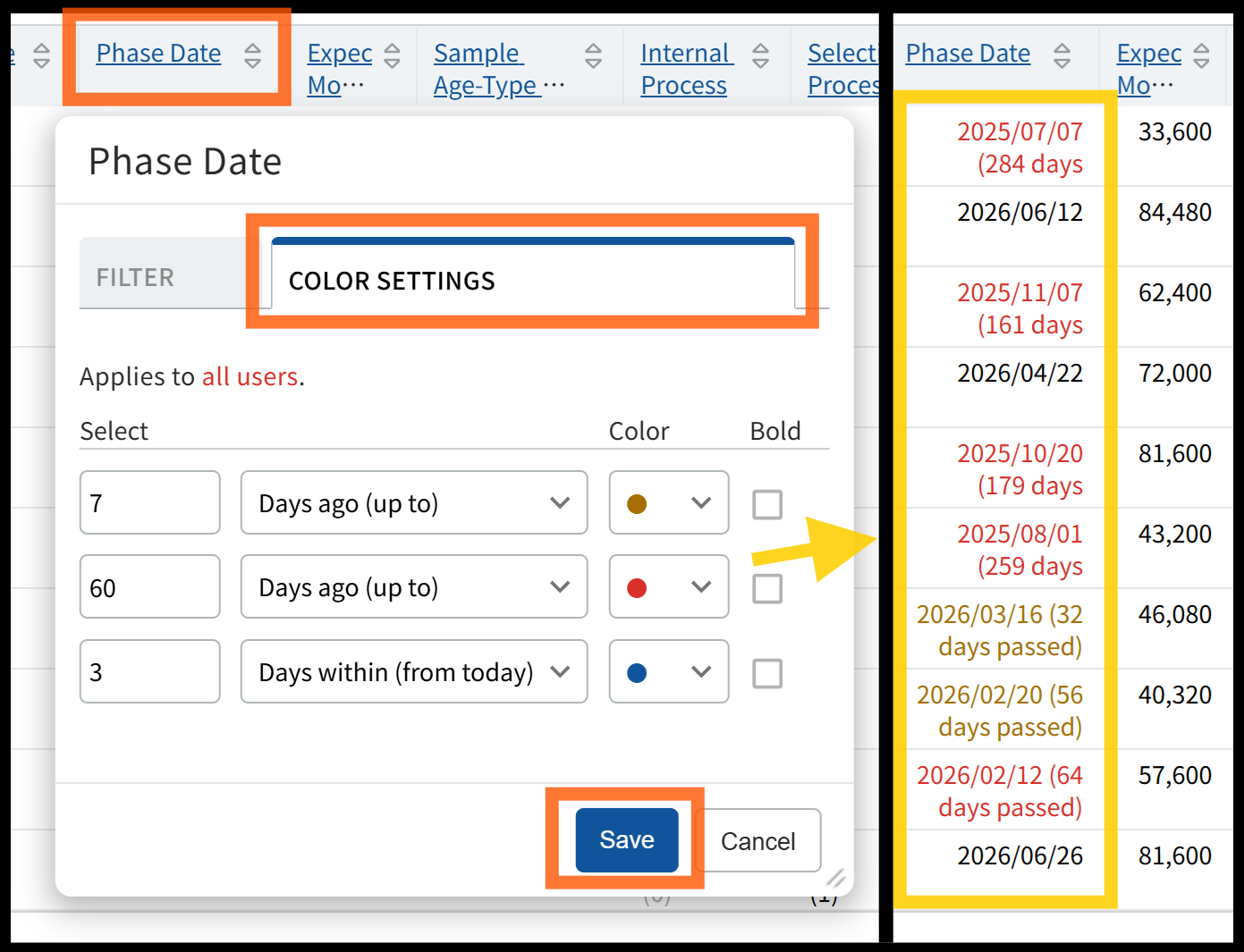Click sort icon beside right Phase Date header
Viewport: 1244px width, 952px height.
[1062, 55]
